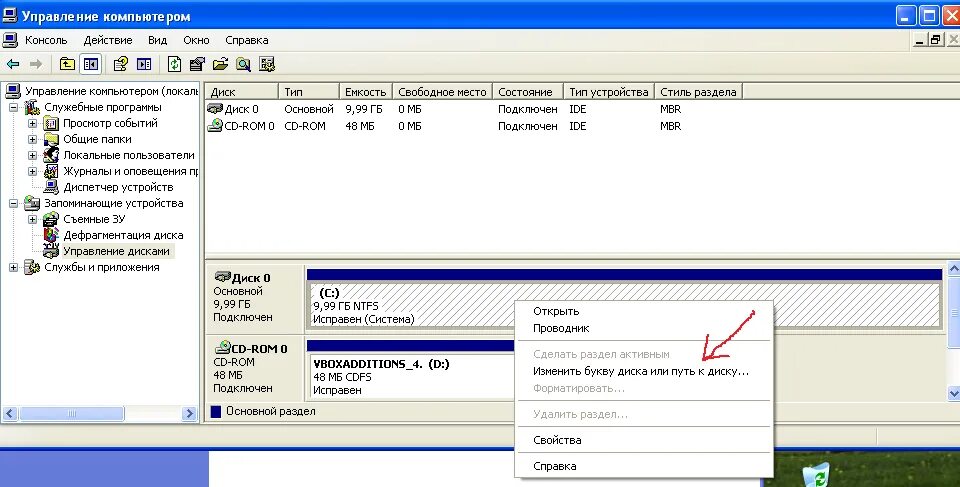Screen dimensions: 960x487
Task: Sort by the Диск column header
Action: tap(241, 92)
